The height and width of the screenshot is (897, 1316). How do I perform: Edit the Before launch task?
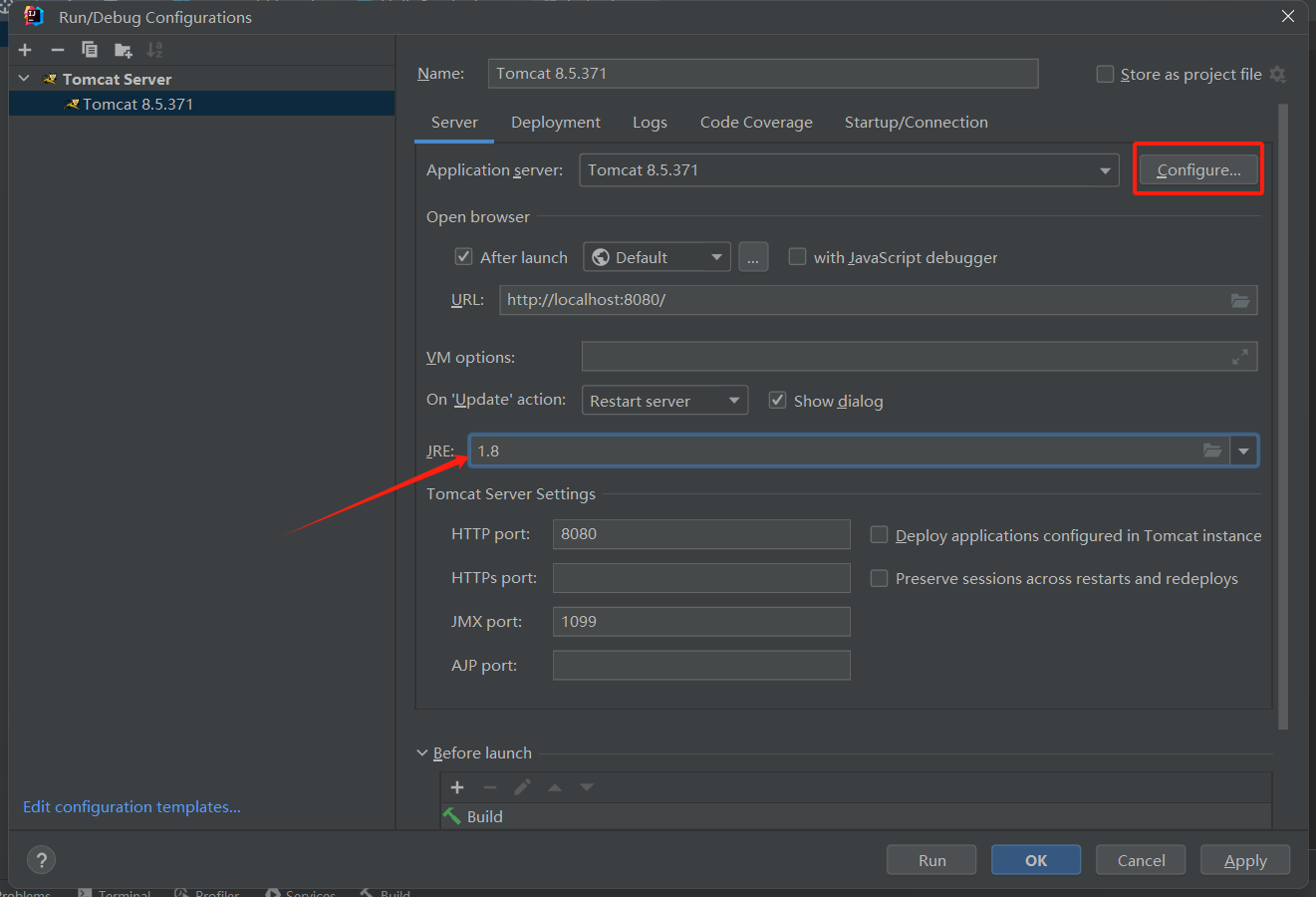pos(522,787)
